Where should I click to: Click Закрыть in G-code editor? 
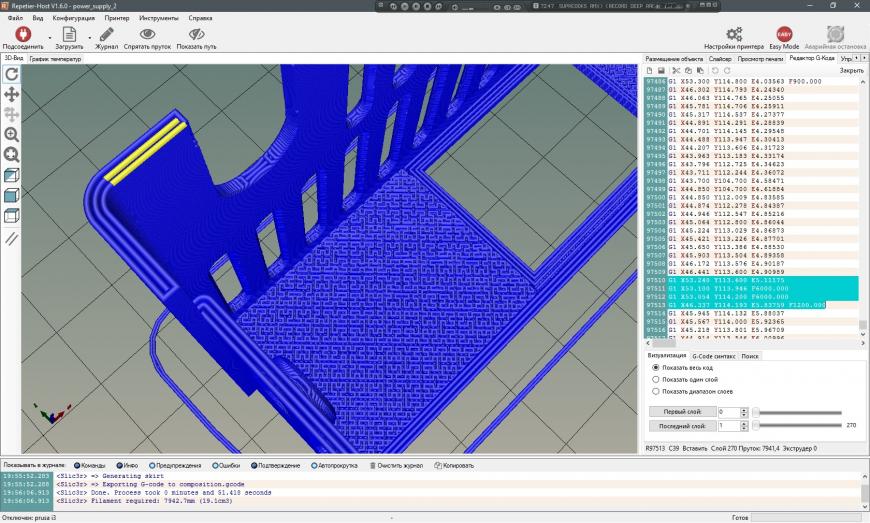click(x=851, y=71)
